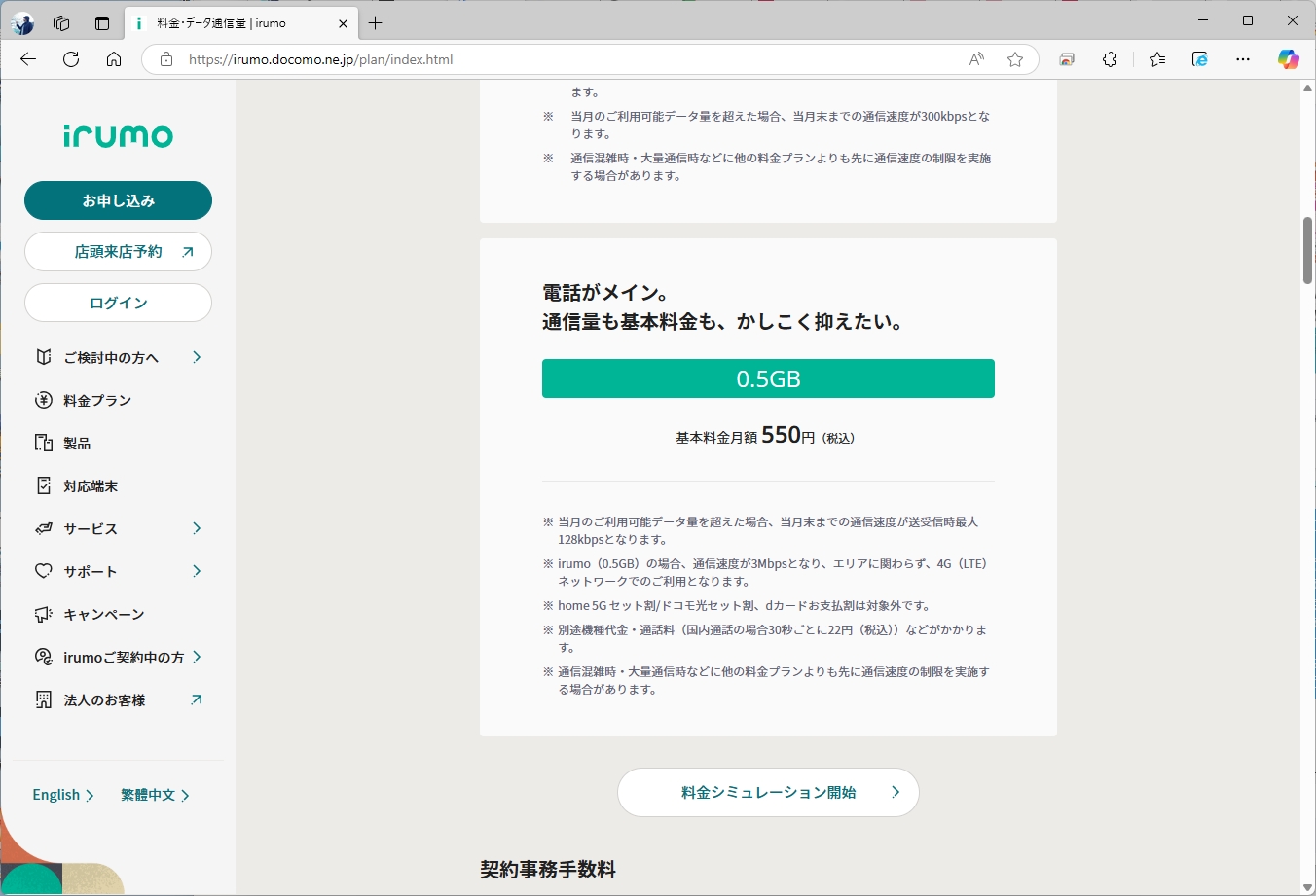Click the ログイン button
Screen dimensions: 1316x896
118,303
